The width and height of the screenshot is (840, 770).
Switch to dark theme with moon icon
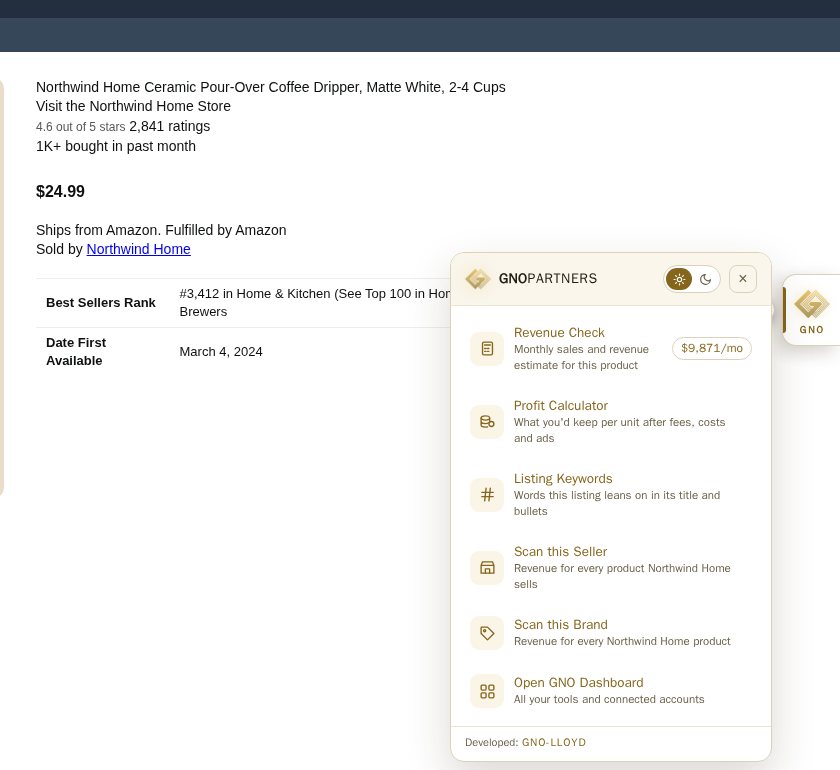coord(706,279)
